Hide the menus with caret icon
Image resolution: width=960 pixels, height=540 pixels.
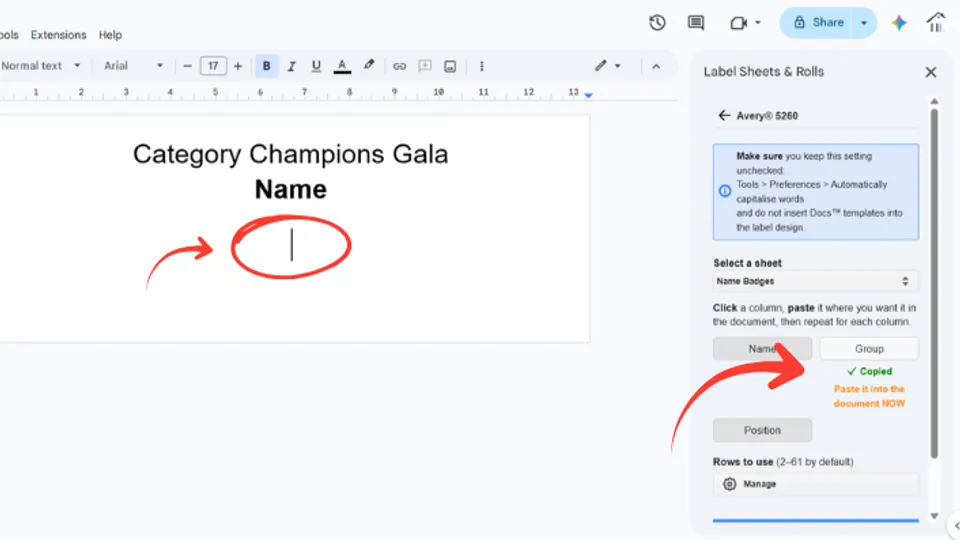coord(656,66)
